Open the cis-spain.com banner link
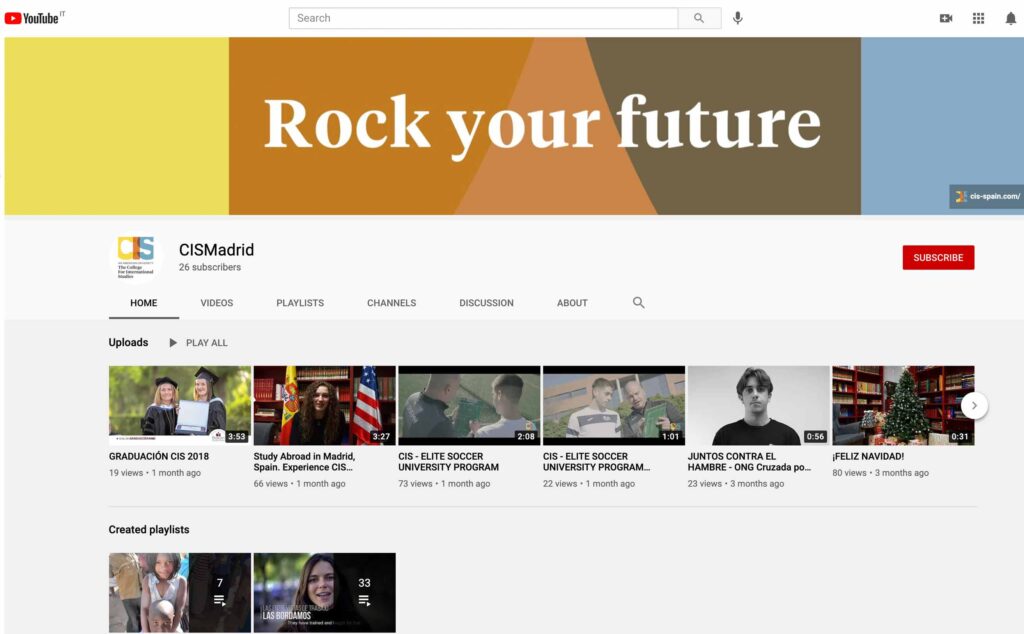This screenshot has height=634, width=1024. coord(986,197)
